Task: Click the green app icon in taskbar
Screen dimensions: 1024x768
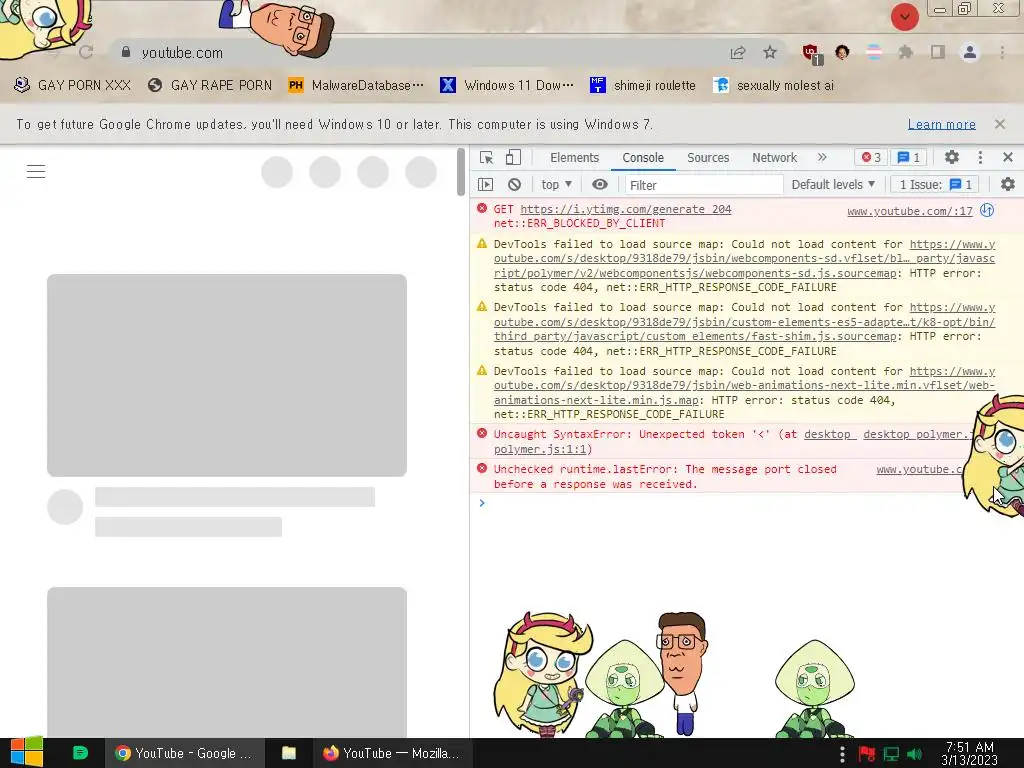Action: point(80,753)
